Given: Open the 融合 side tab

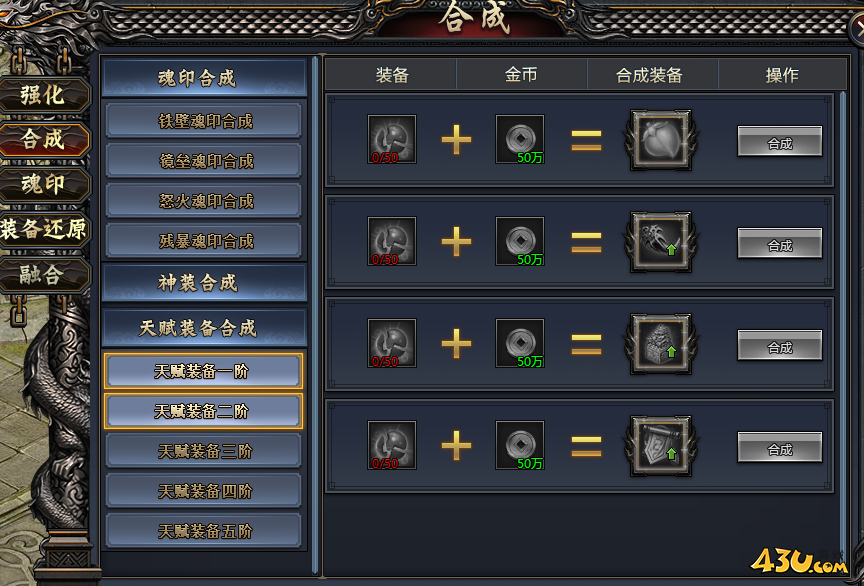Looking at the screenshot, I should pyautogui.click(x=44, y=274).
